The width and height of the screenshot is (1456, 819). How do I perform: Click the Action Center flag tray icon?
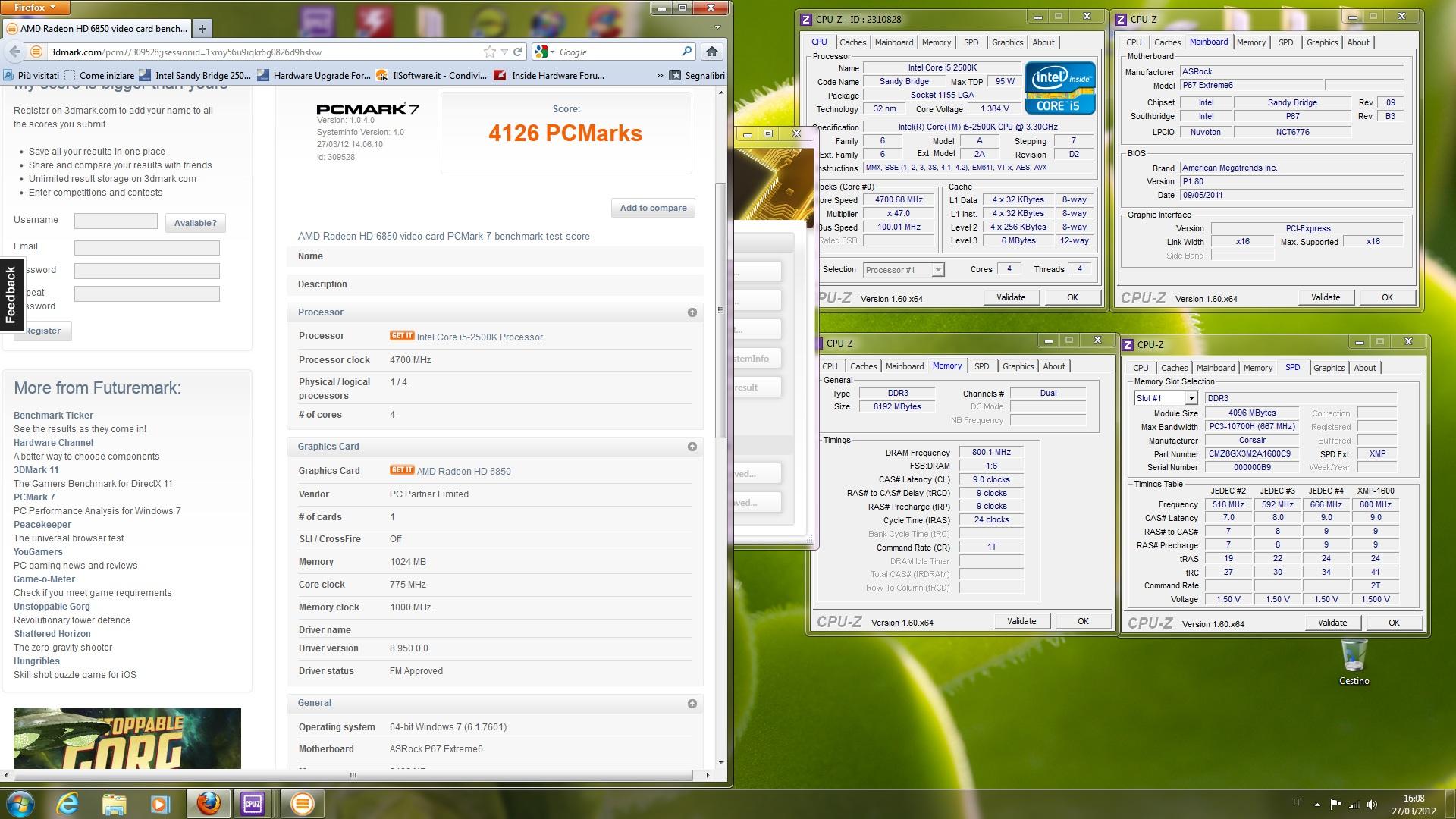pos(1335,804)
